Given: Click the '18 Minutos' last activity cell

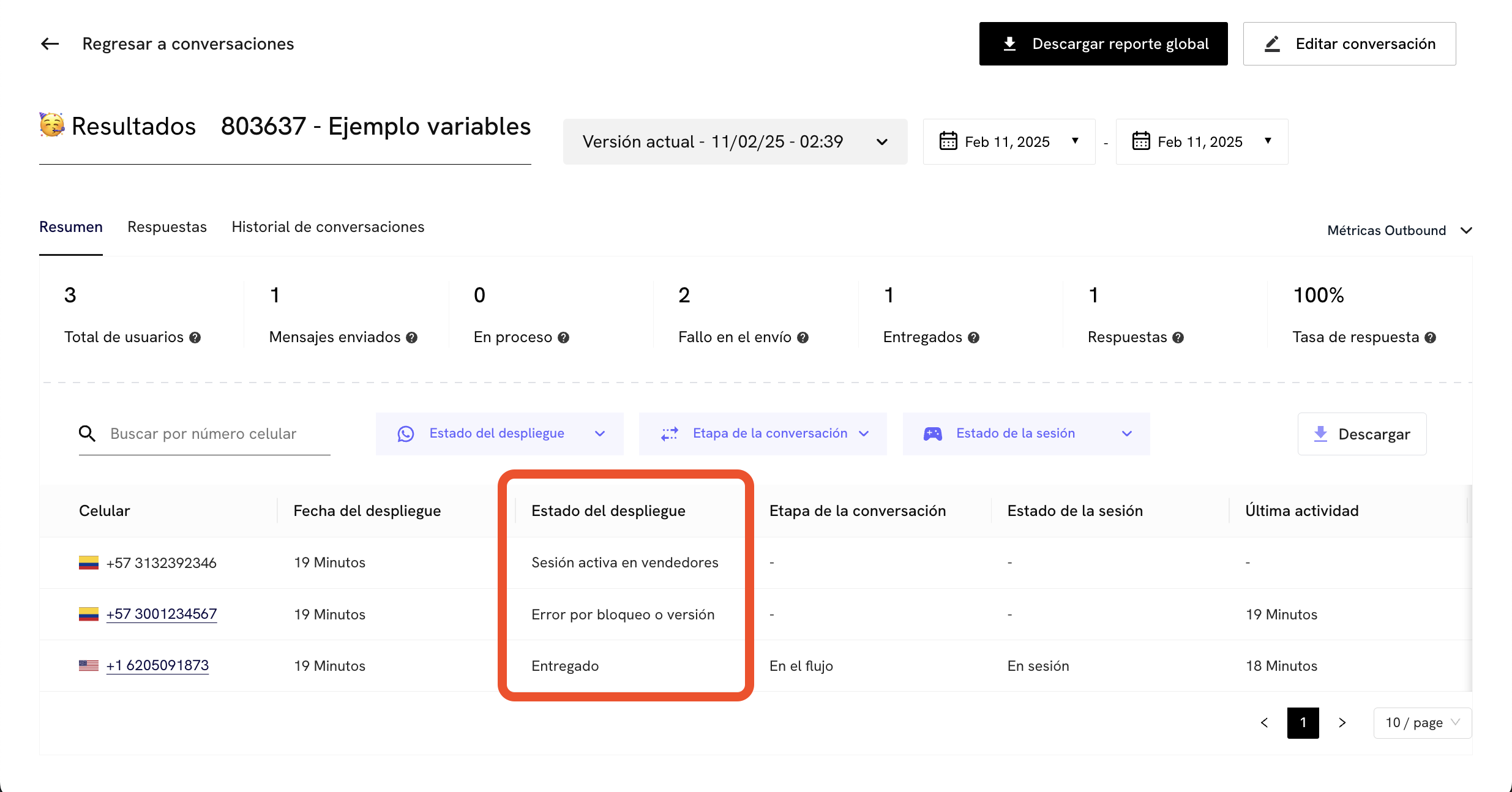Looking at the screenshot, I should pos(1282,666).
